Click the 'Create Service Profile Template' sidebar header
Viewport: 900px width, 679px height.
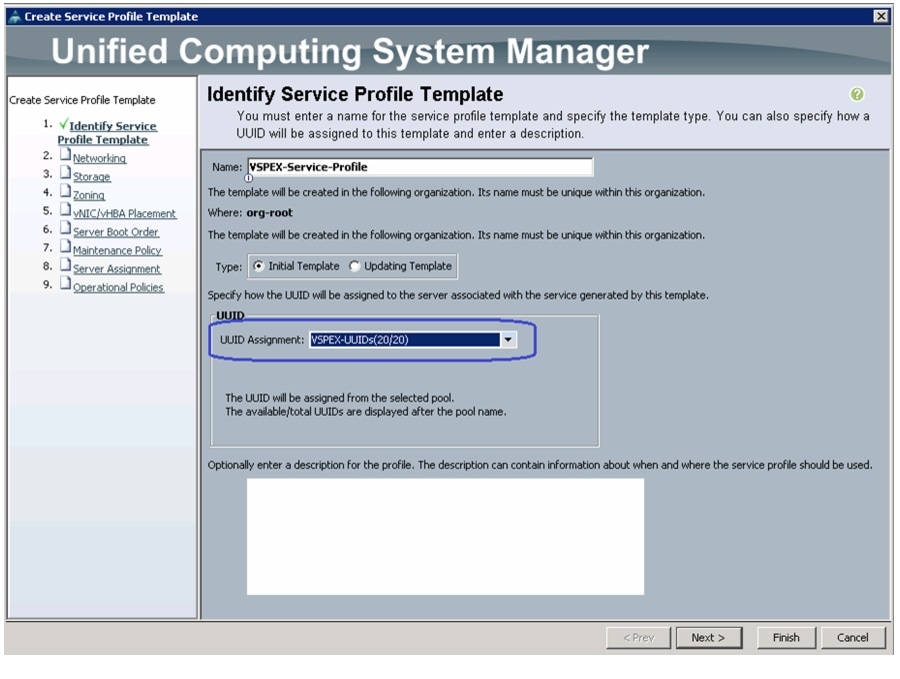click(82, 100)
